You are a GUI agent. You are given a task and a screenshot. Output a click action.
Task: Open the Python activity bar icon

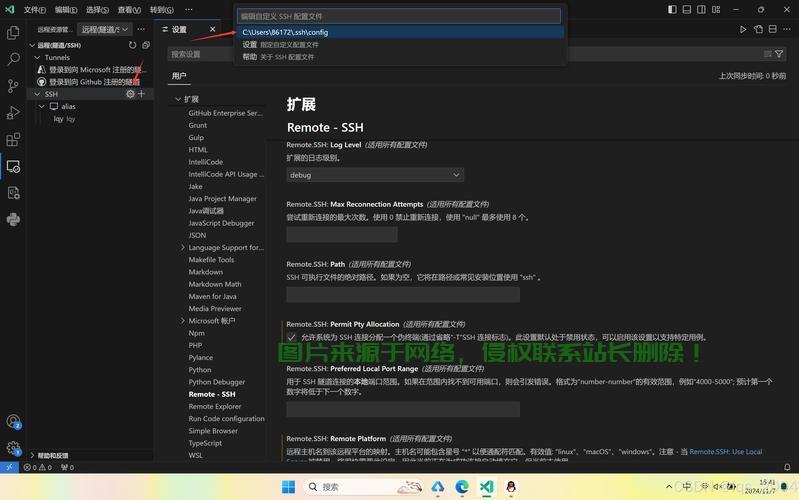coord(13,219)
